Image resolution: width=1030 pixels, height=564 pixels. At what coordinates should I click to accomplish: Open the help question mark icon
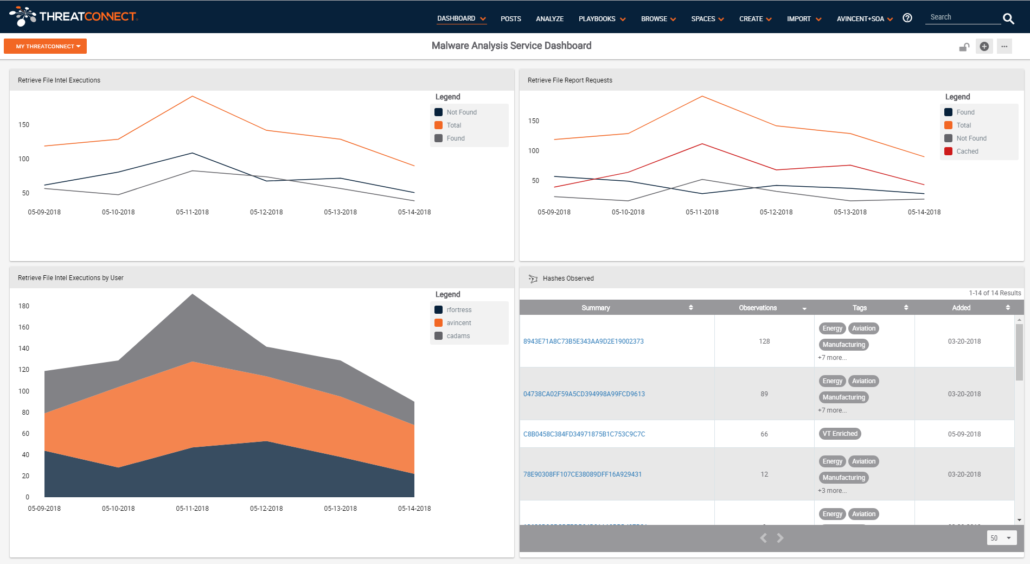click(907, 18)
